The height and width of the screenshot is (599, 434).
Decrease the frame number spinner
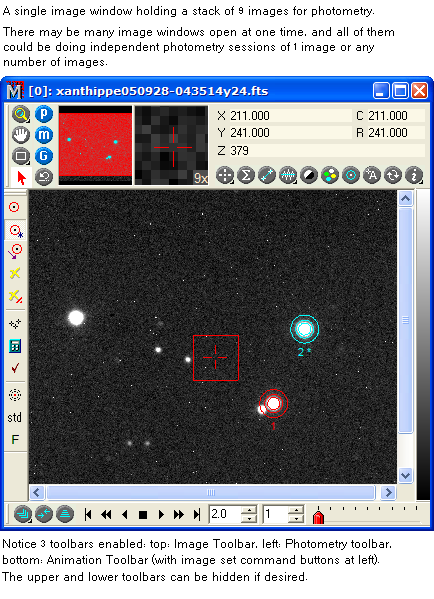[296, 518]
